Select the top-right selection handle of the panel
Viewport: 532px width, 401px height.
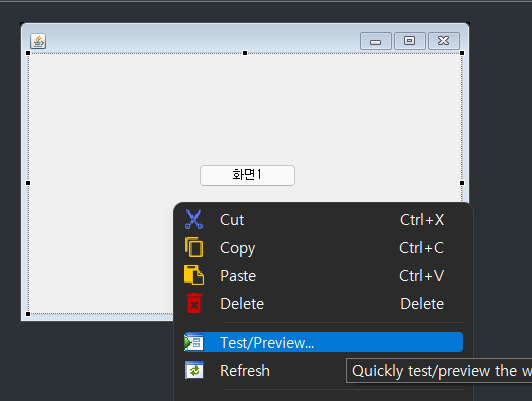(x=462, y=53)
